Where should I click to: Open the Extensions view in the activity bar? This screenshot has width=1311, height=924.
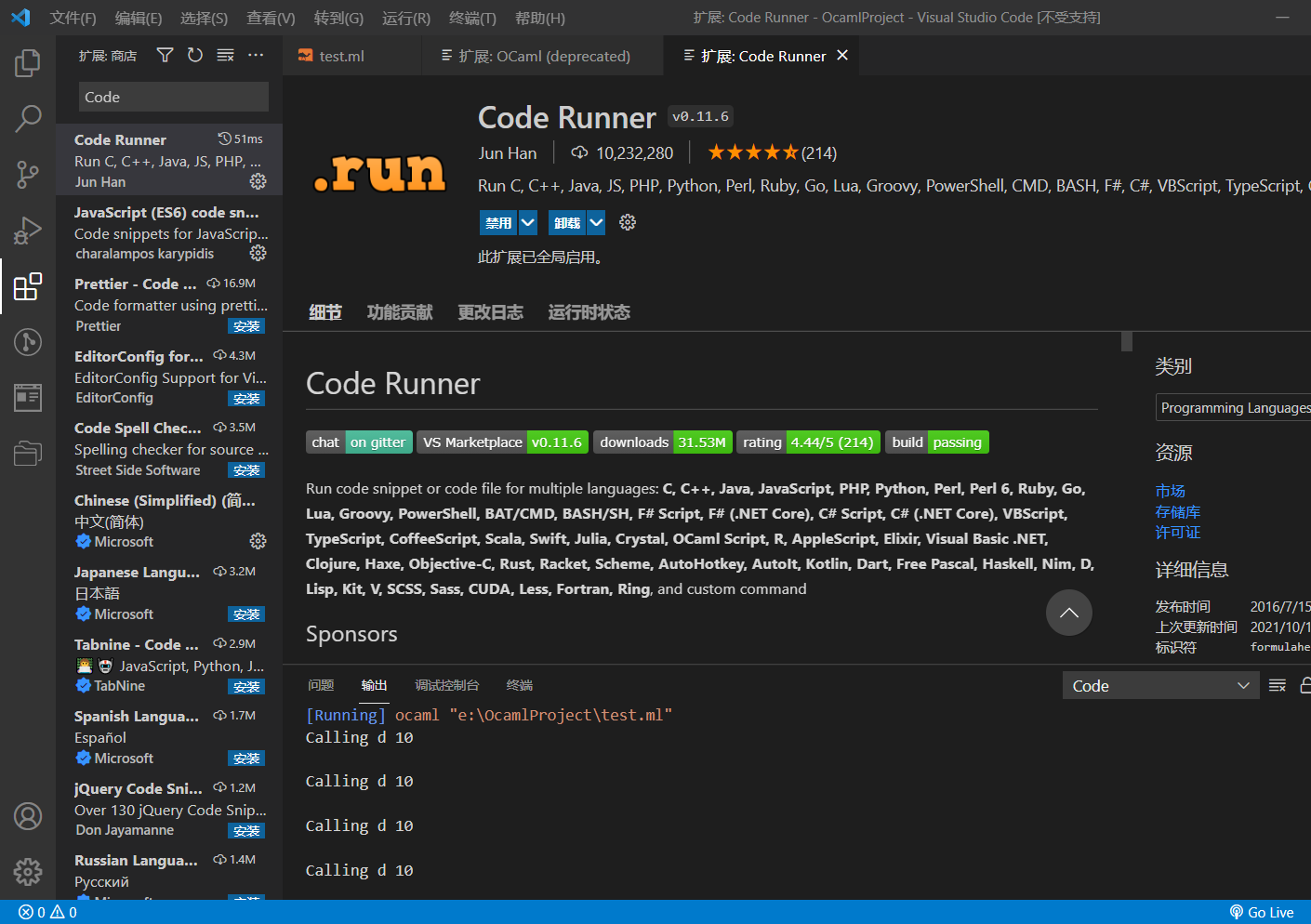[27, 286]
